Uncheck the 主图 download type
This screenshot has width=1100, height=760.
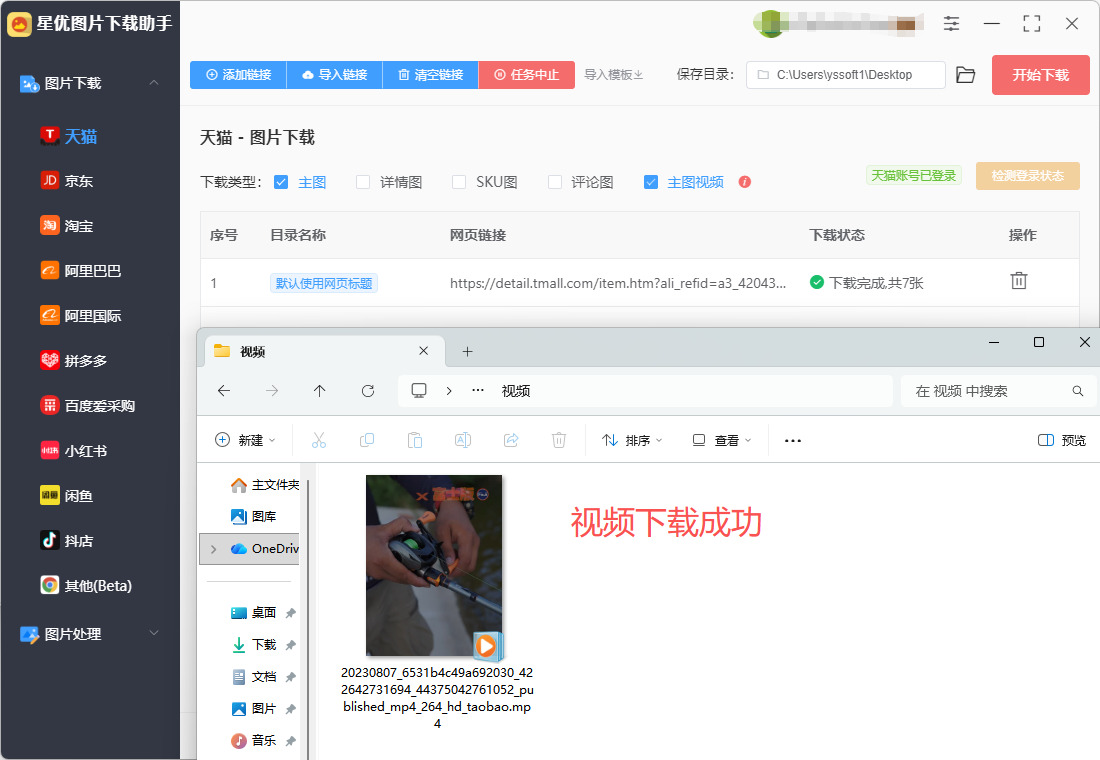tap(281, 182)
